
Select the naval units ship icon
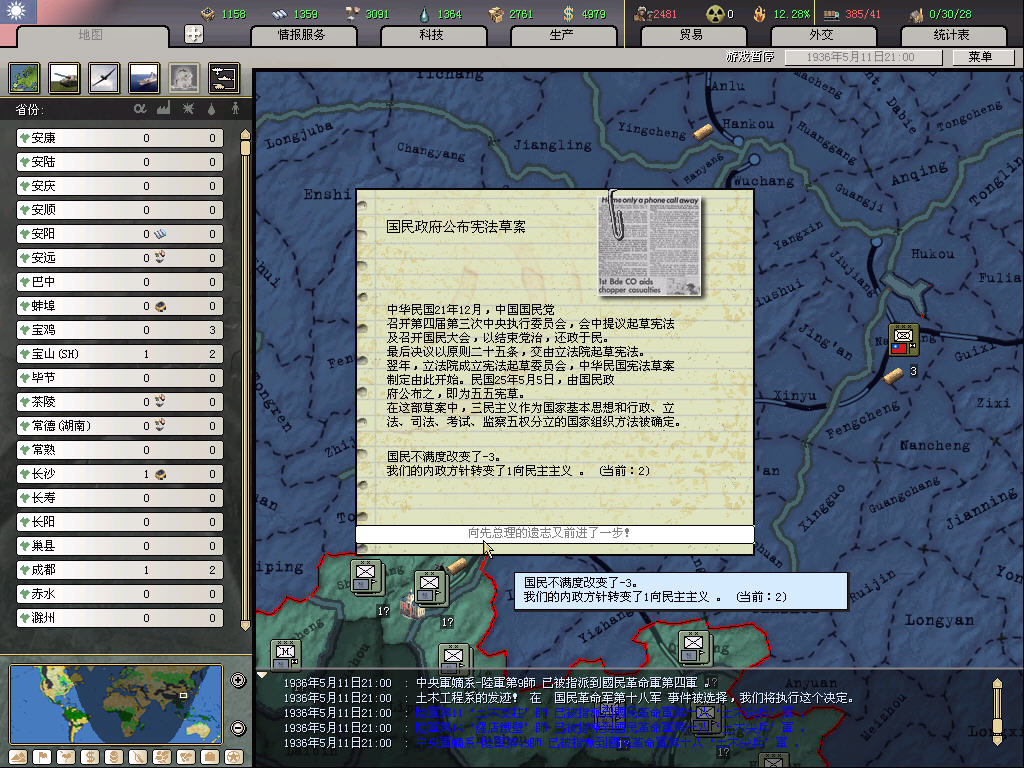(x=144, y=78)
